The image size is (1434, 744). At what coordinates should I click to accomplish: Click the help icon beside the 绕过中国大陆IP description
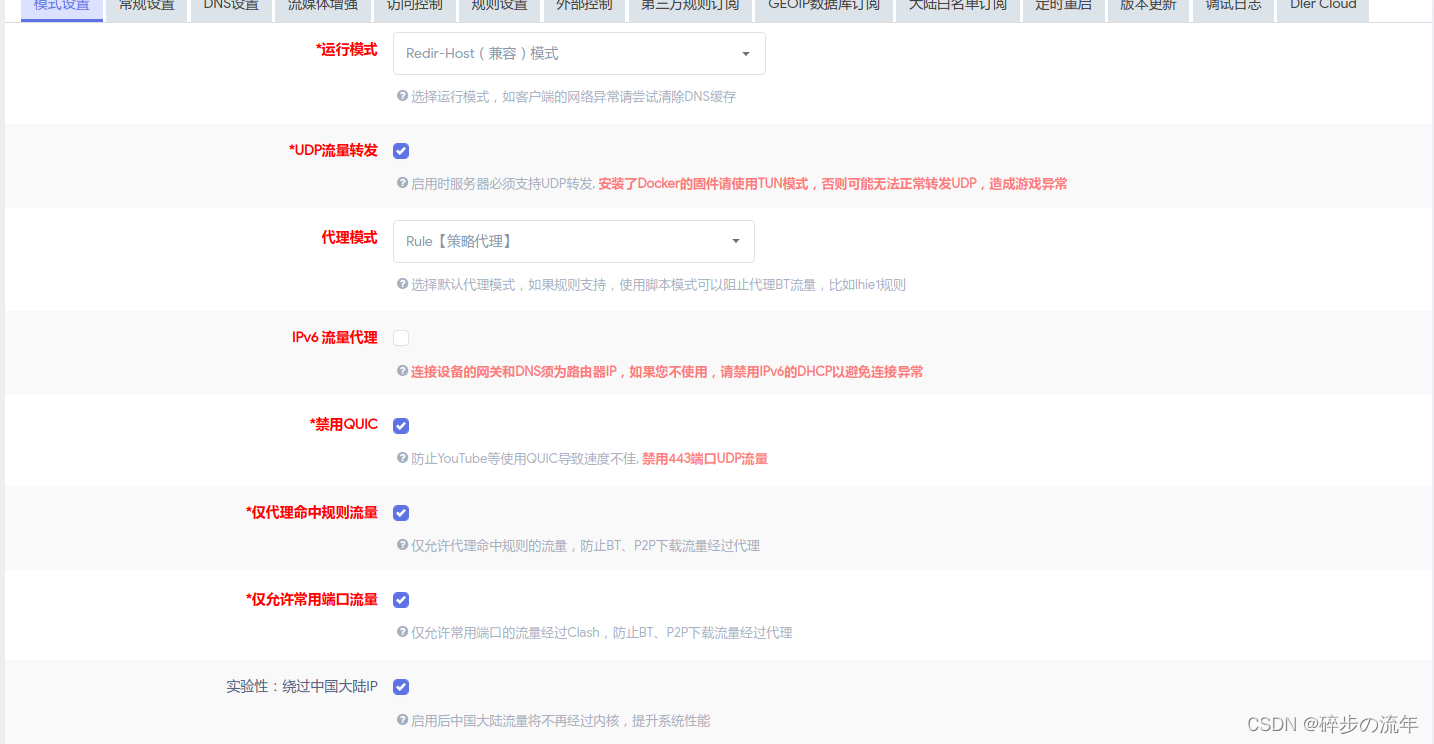pyautogui.click(x=402, y=719)
